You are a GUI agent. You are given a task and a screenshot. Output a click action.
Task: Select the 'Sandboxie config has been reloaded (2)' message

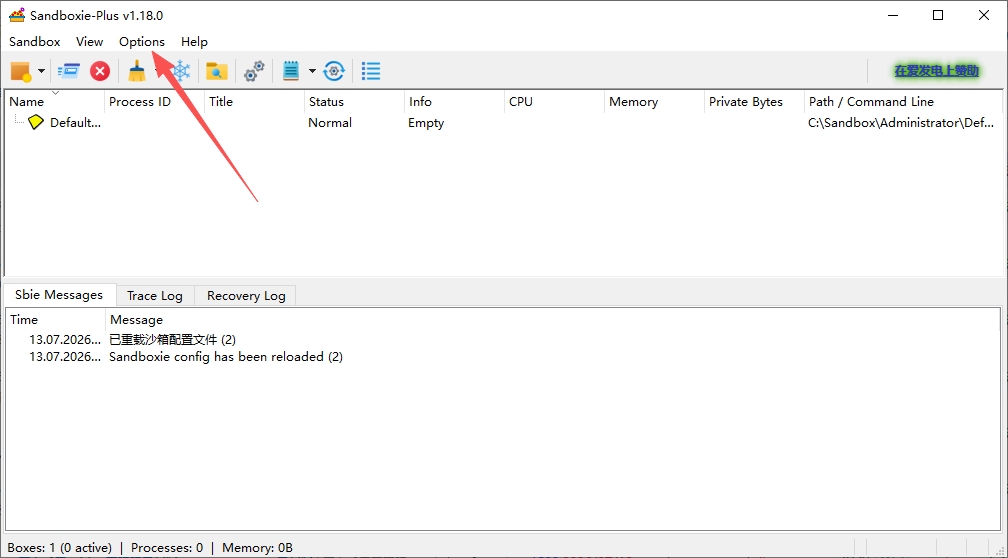(x=226, y=356)
